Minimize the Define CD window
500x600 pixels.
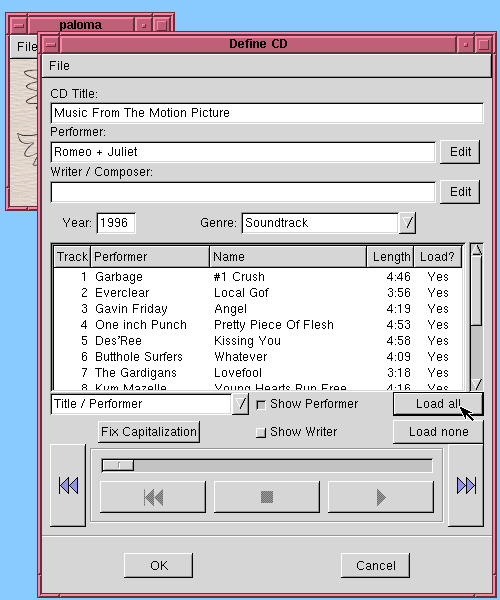coord(466,44)
